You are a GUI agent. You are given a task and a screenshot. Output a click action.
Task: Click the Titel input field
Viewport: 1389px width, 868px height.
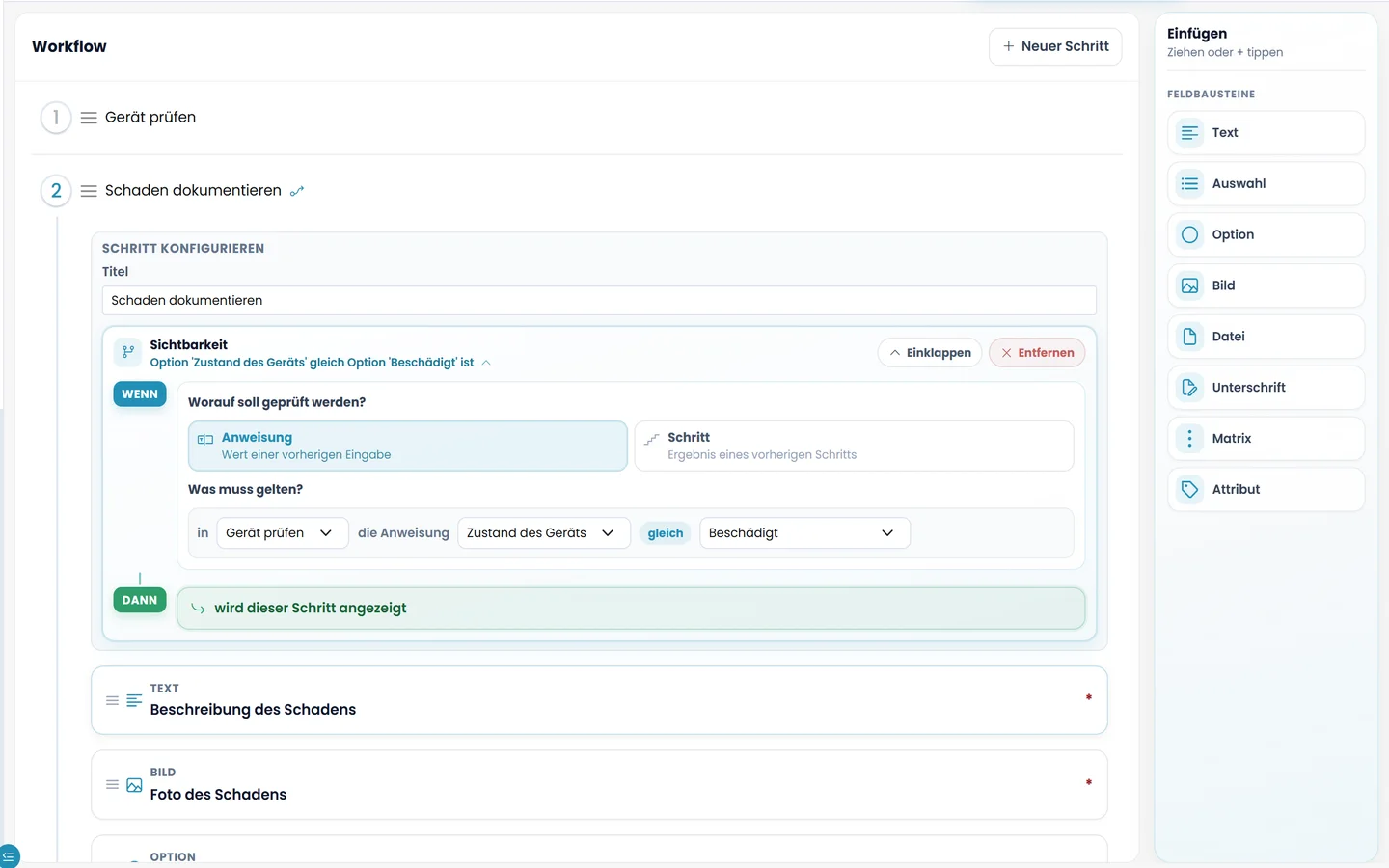point(599,301)
